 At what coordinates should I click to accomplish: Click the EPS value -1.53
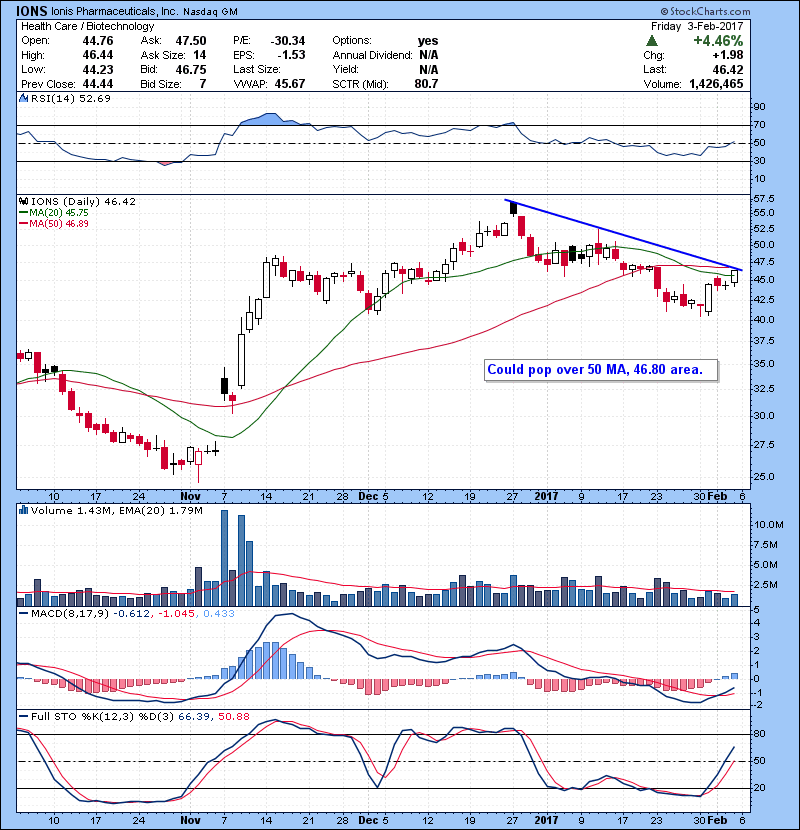[x=291, y=55]
